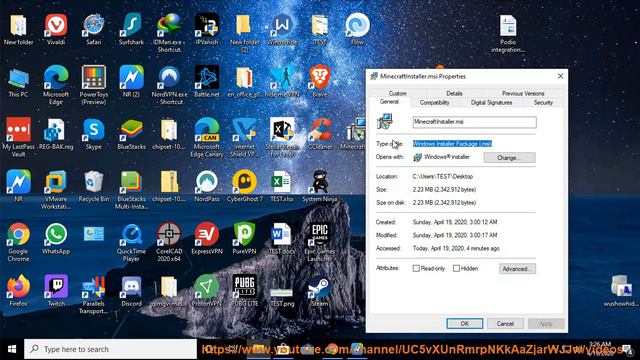
Task: Select the Microsoft Edge Canary icon
Action: click(x=207, y=138)
